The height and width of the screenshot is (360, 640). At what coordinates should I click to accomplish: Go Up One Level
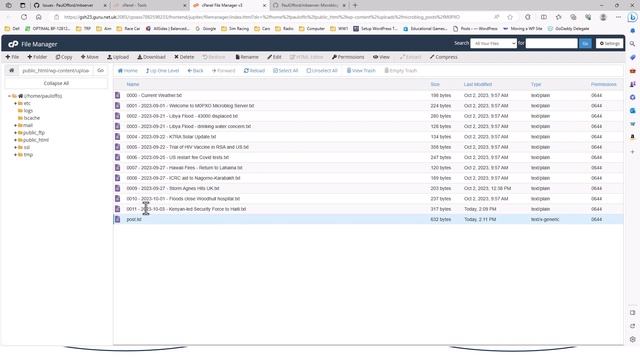click(x=162, y=71)
